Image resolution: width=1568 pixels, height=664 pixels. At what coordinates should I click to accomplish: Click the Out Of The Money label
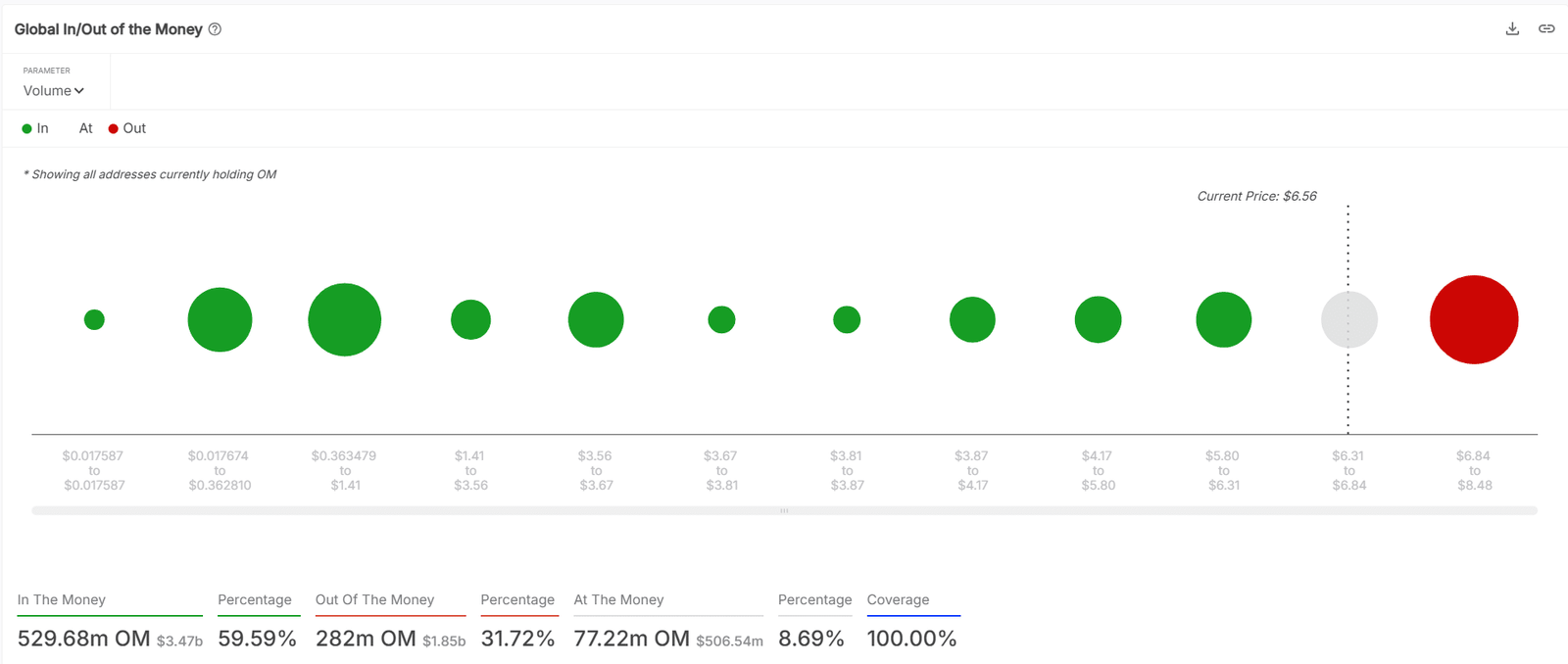374,599
